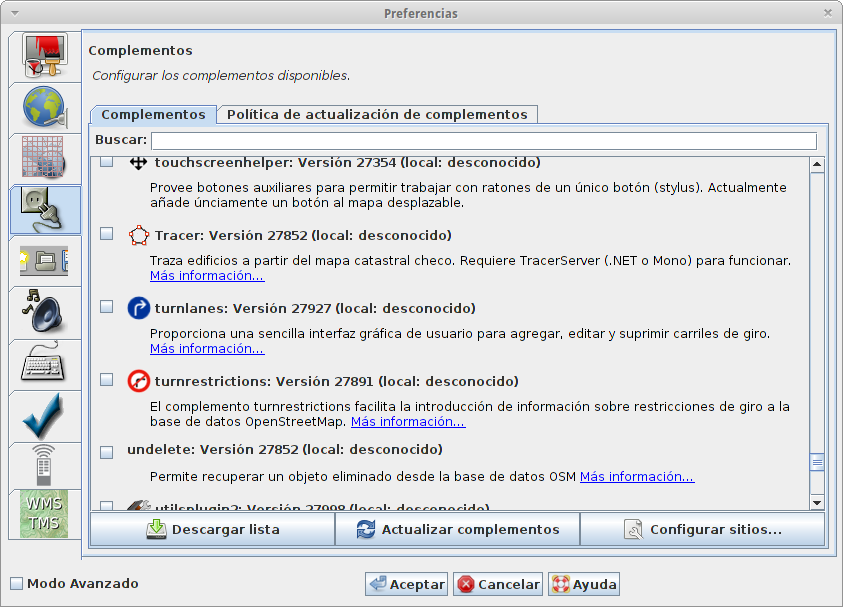Toggle the Modo Avanzado checkbox
Screen dimensions: 843x607
16,584
